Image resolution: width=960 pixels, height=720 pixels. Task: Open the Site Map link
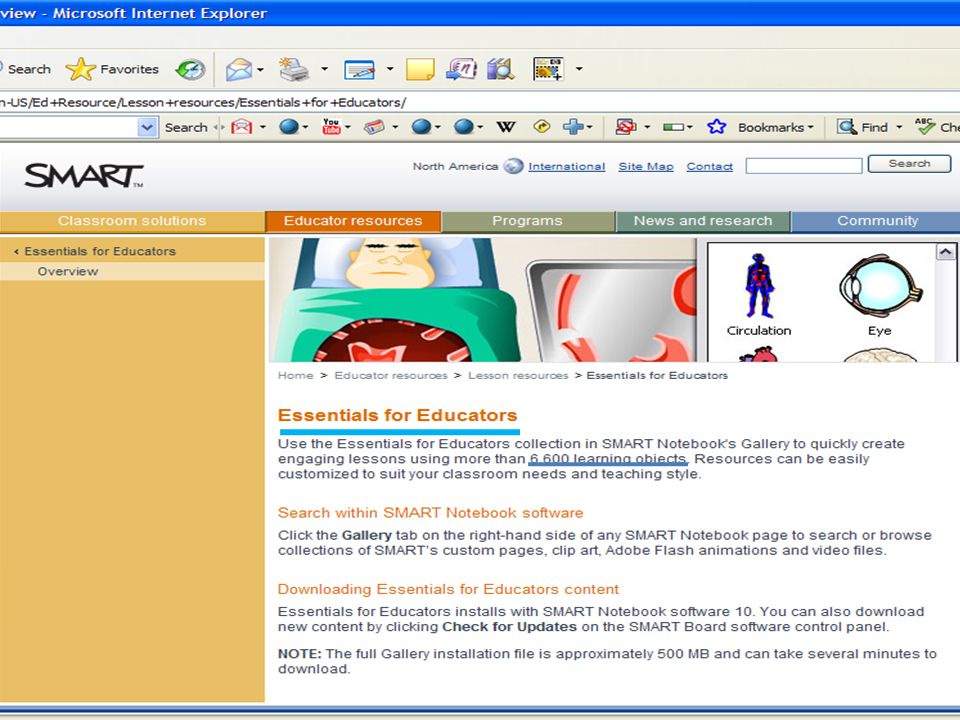point(646,167)
